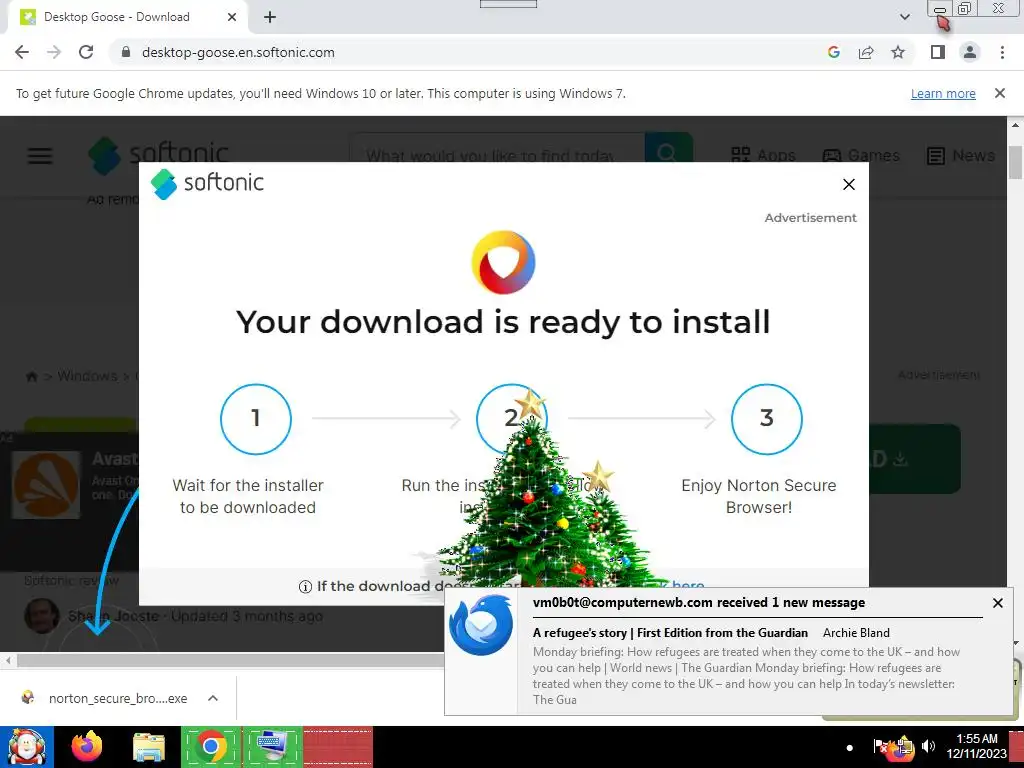Open File Explorer from taskbar
Screen dimensions: 1024x768
point(149,747)
